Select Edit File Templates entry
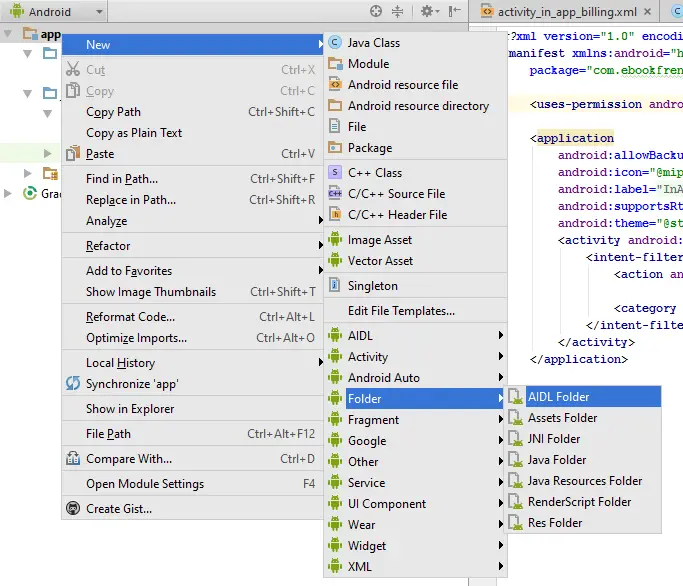This screenshot has width=683, height=586. pos(401,311)
